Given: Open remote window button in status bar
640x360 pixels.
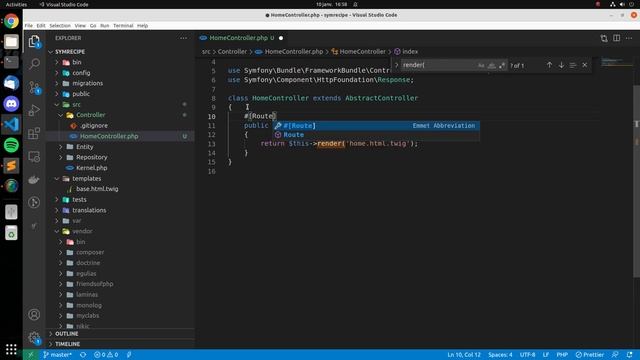Looking at the screenshot, I should click(x=31, y=355).
